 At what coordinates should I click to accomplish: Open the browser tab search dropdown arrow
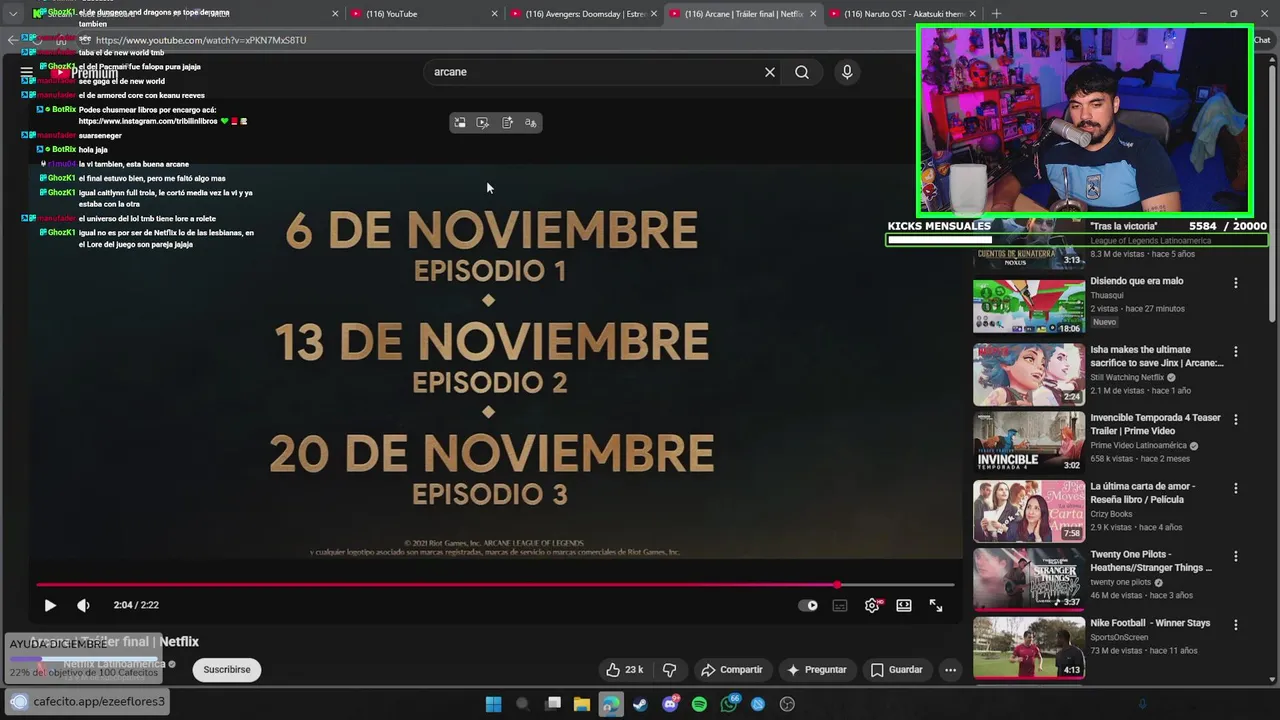point(13,14)
